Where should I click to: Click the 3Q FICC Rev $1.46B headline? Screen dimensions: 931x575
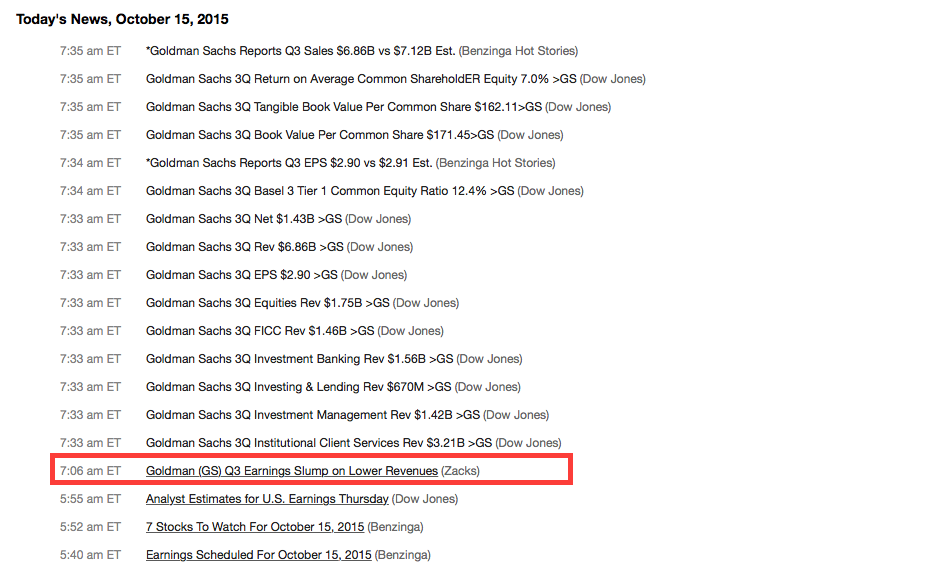[x=260, y=331]
